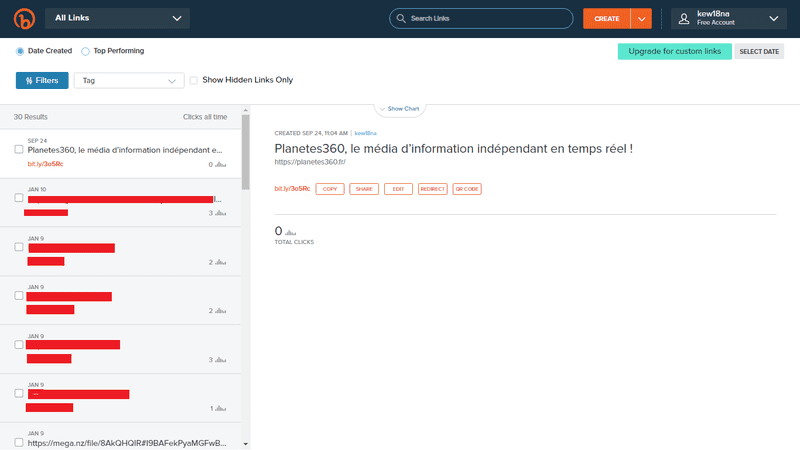Click the kew18na creator link
The height and width of the screenshot is (450, 800).
click(365, 133)
